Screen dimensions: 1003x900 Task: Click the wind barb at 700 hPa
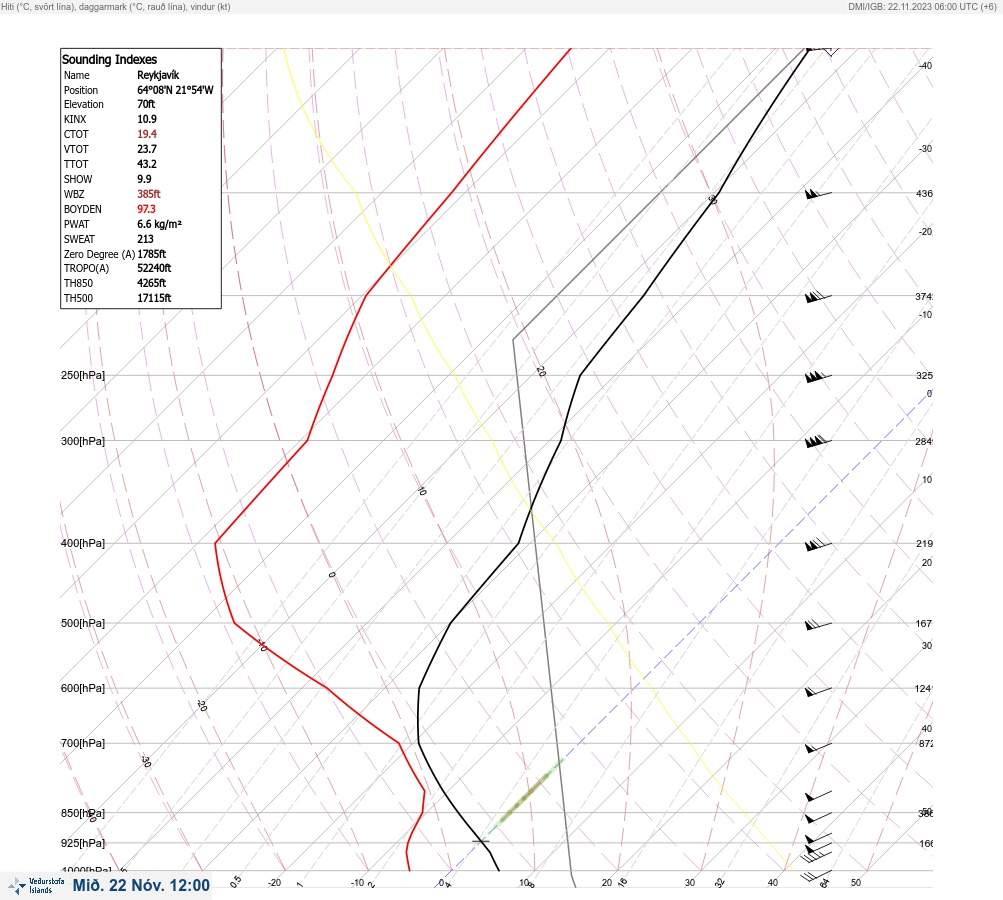818,747
